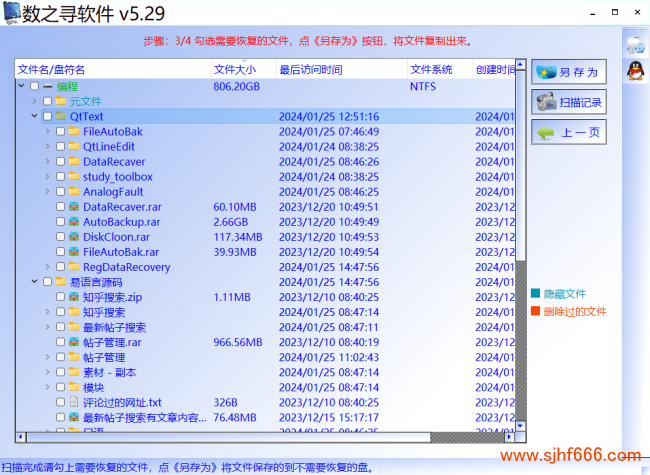Expand the RegDataRecovery folder
The width and height of the screenshot is (650, 475).
(x=47, y=267)
